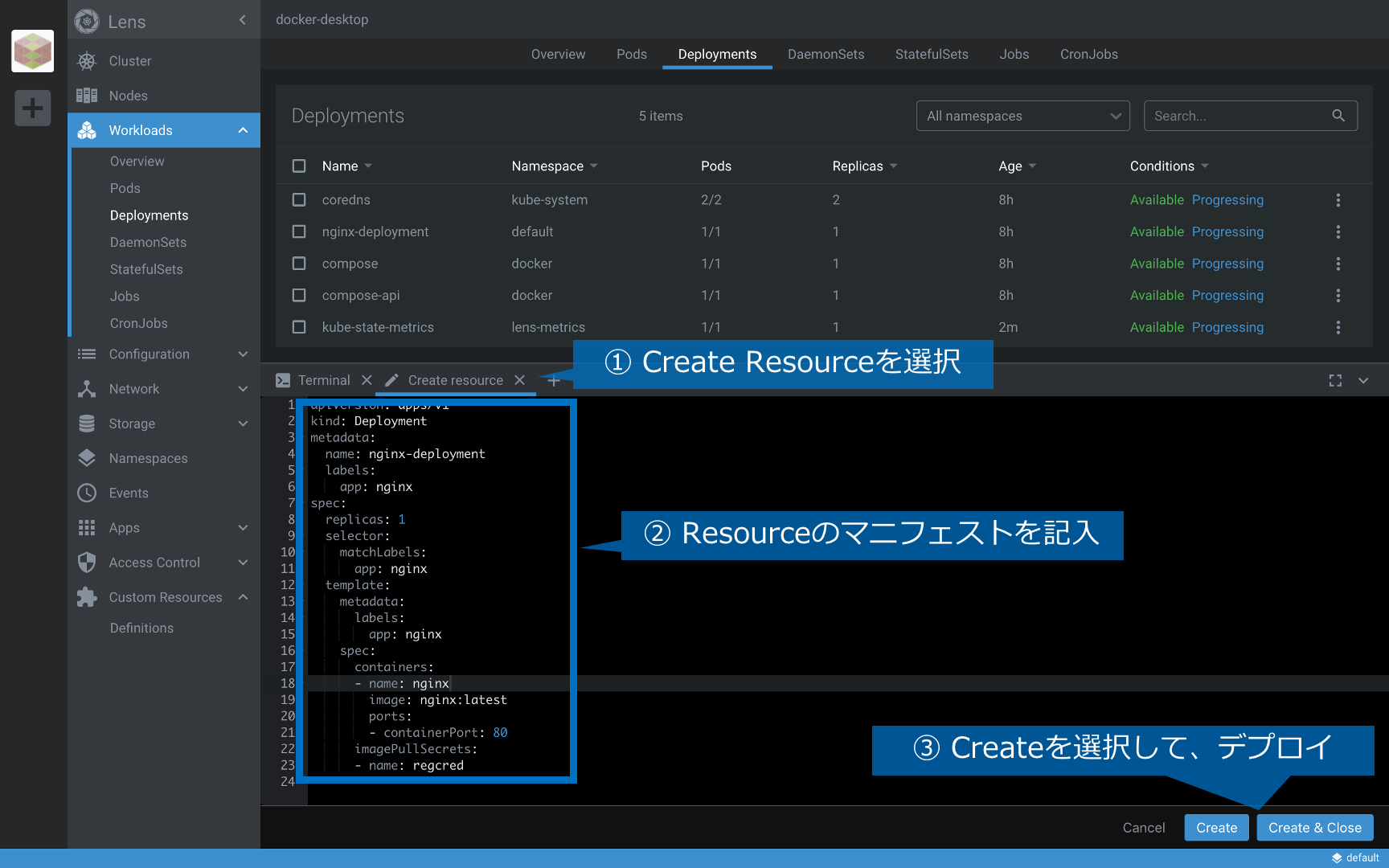Select the nginx-deployment row checkbox
This screenshot has width=1389, height=868.
pos(299,231)
